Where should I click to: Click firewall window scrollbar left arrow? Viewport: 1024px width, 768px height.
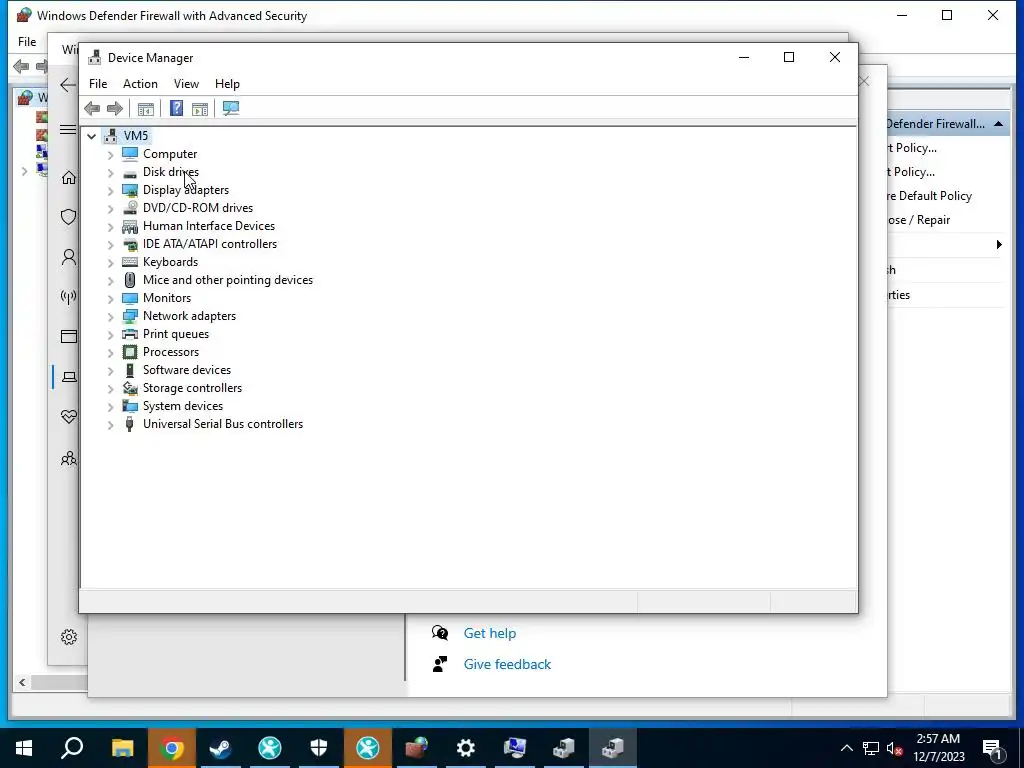pos(22,682)
